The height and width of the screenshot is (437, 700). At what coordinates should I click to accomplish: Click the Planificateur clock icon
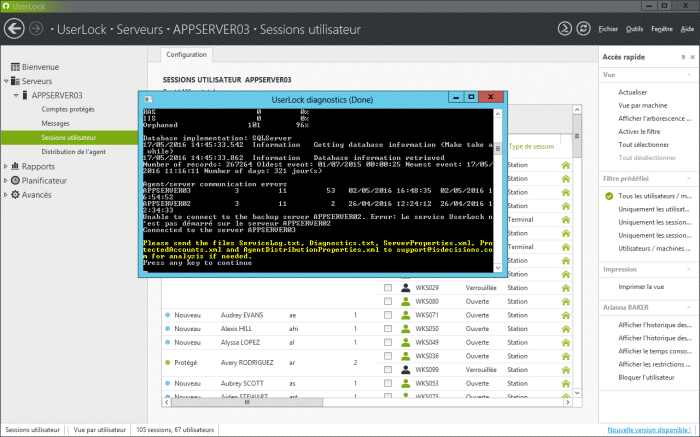pos(15,180)
